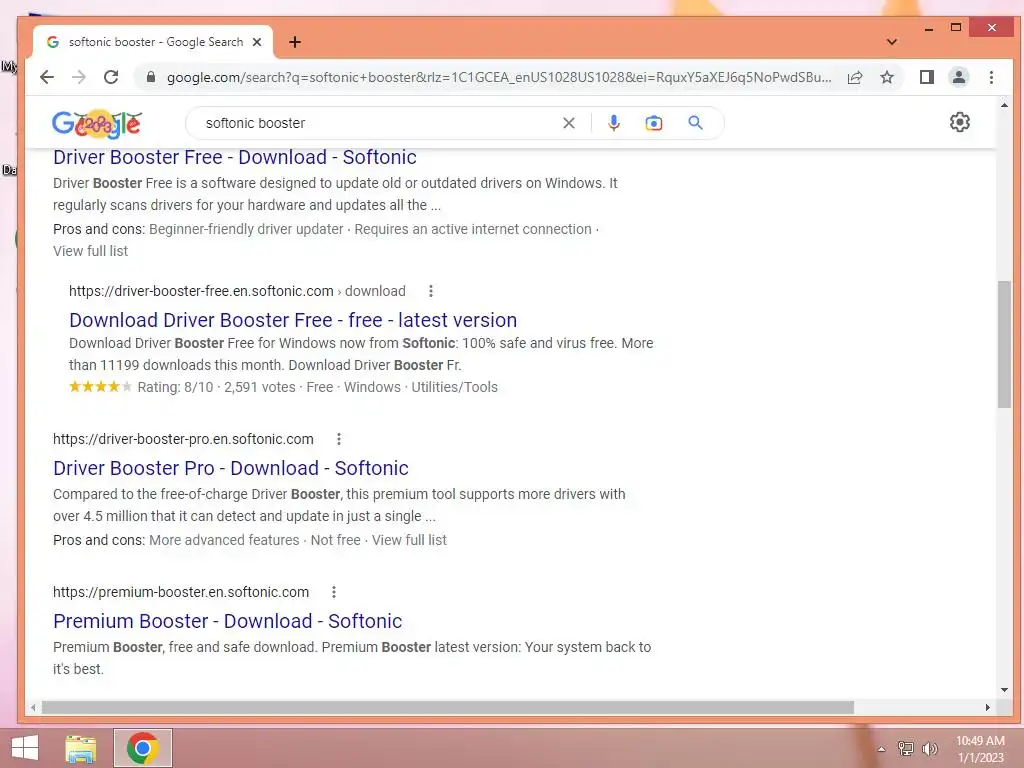Search by image with camera icon
Screen dimensions: 1024x768
[x=654, y=123]
